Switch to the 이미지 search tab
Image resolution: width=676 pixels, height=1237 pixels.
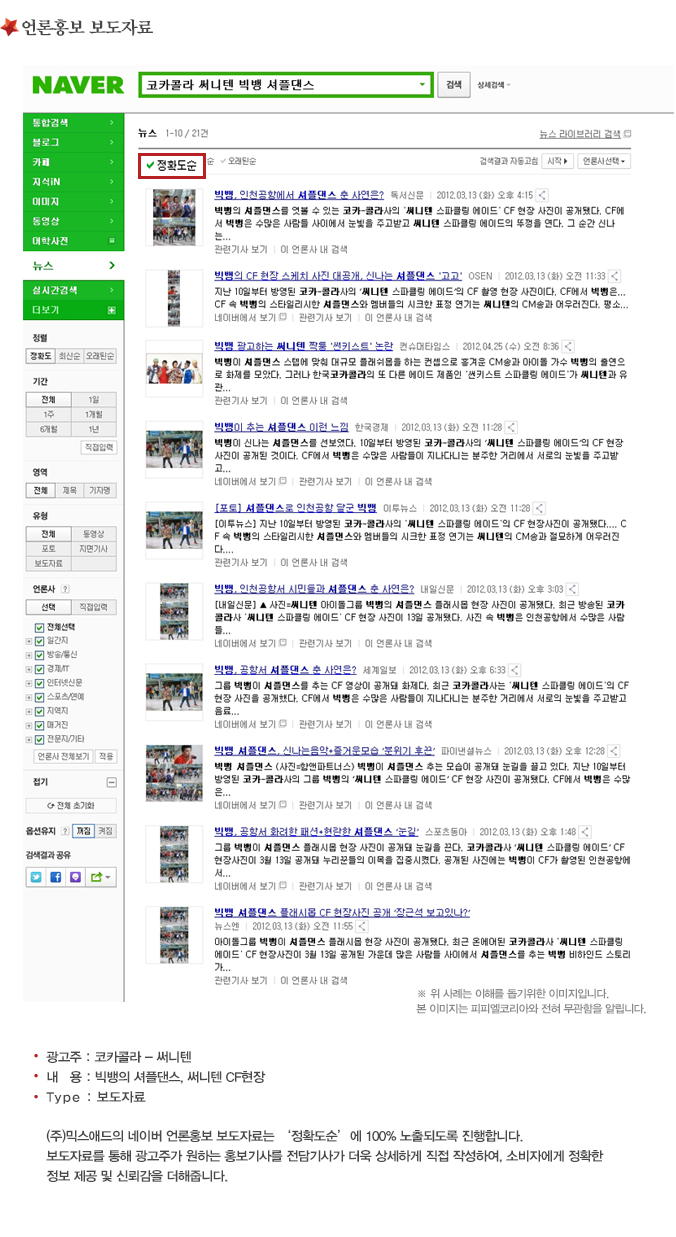click(72, 201)
